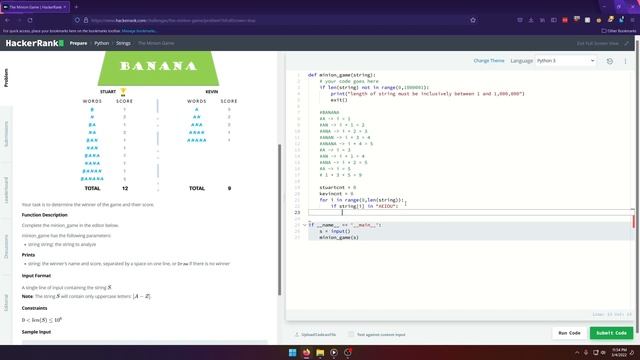Viewport: 640px width, 360px height.
Task: Click the media player taskbar icon
Action: 334,352
